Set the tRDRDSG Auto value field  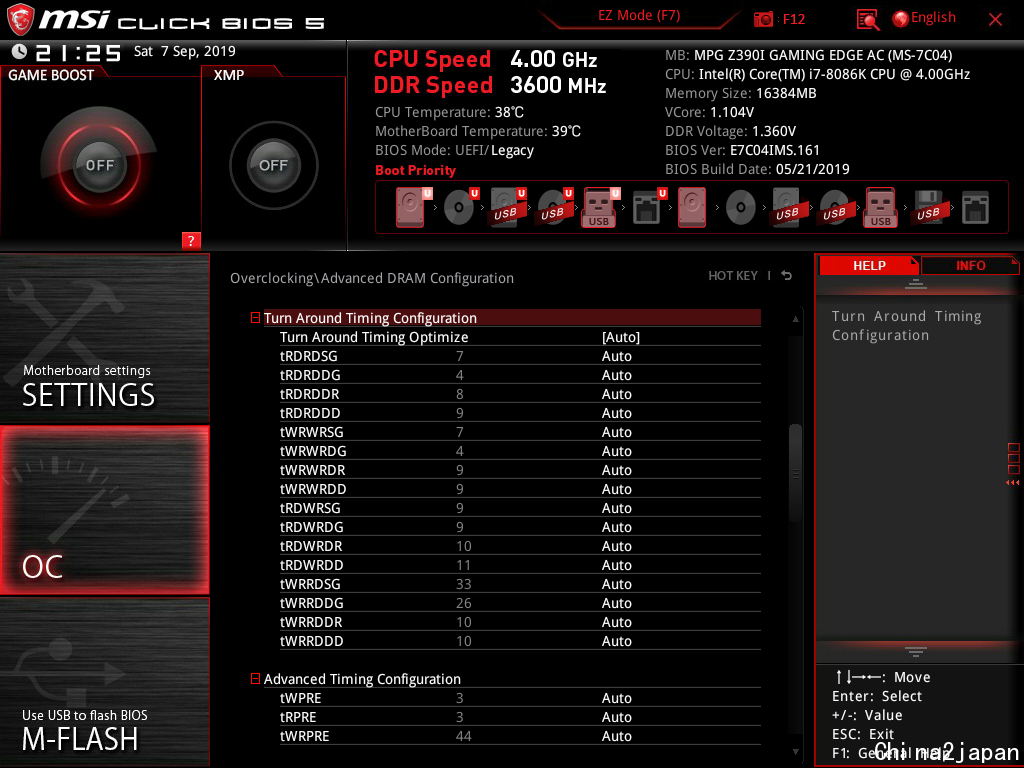pyautogui.click(x=616, y=356)
